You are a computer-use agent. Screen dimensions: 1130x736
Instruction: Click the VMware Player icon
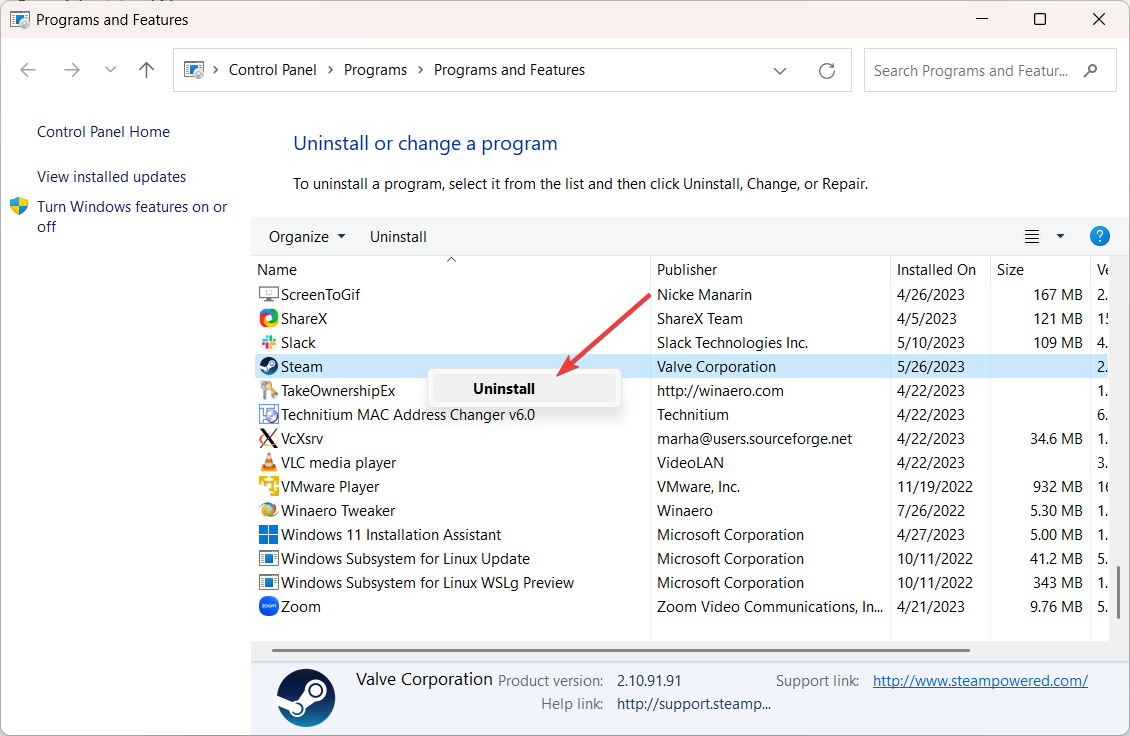(x=268, y=487)
